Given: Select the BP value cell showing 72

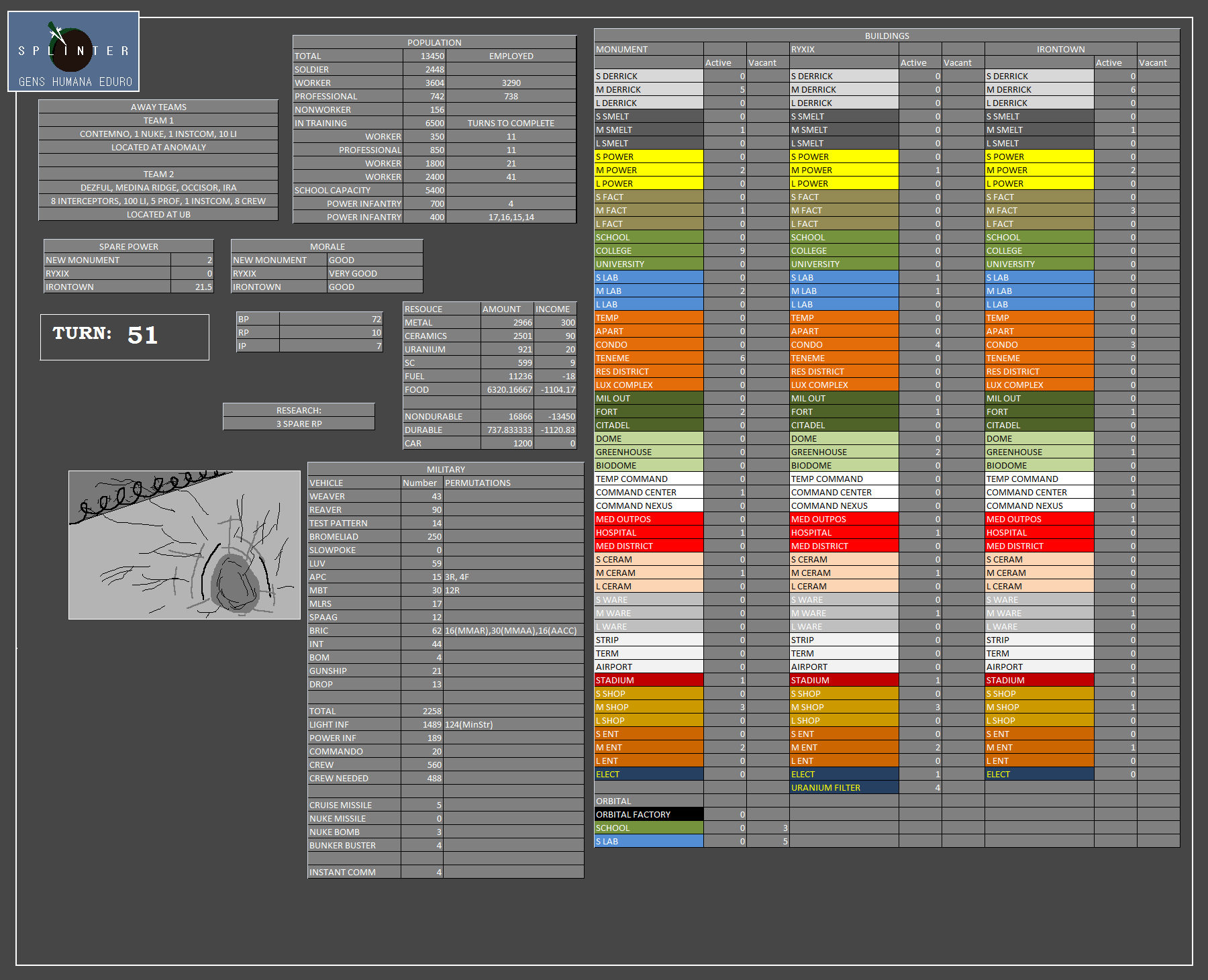Looking at the screenshot, I should tap(331, 319).
